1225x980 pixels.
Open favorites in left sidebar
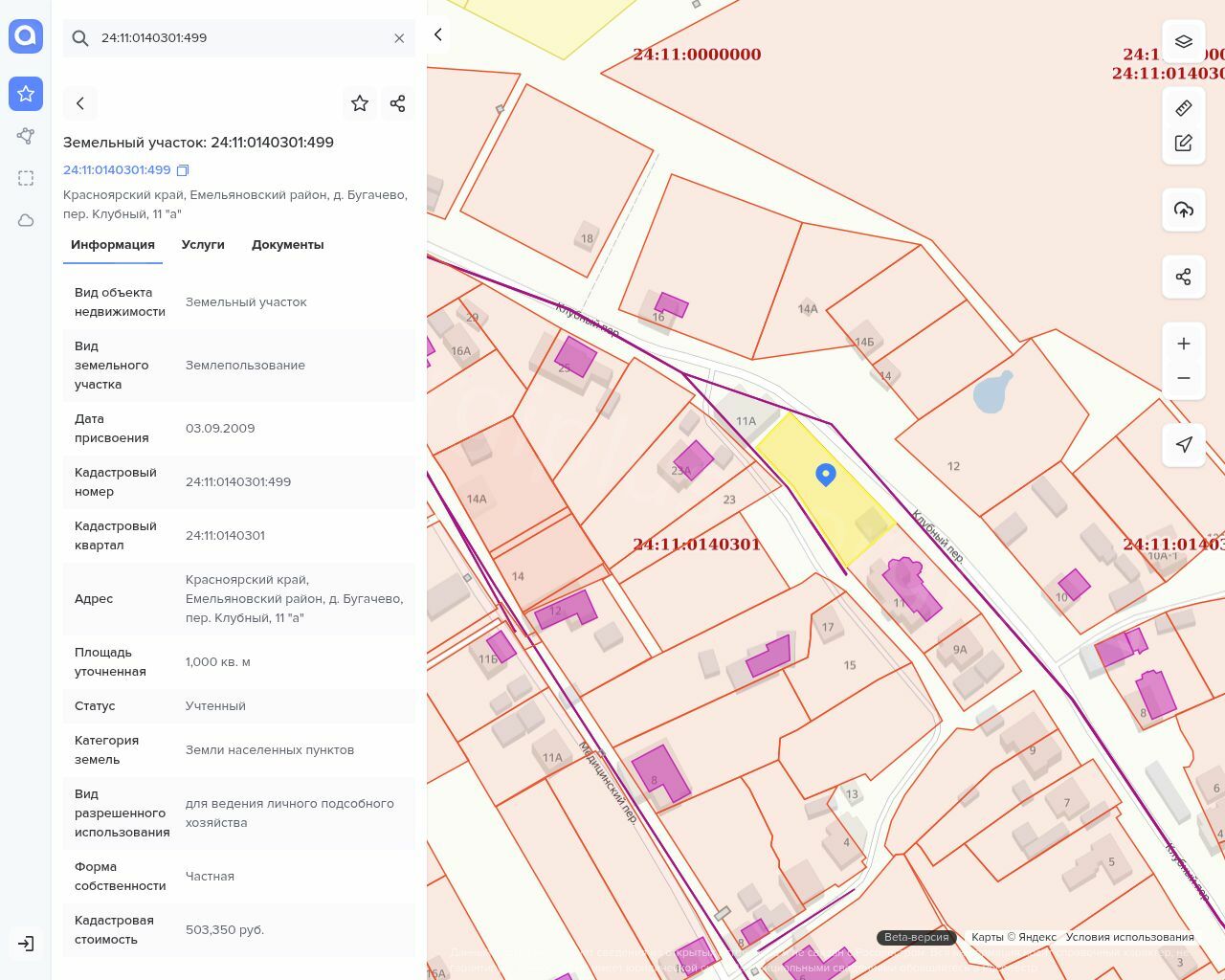26,94
